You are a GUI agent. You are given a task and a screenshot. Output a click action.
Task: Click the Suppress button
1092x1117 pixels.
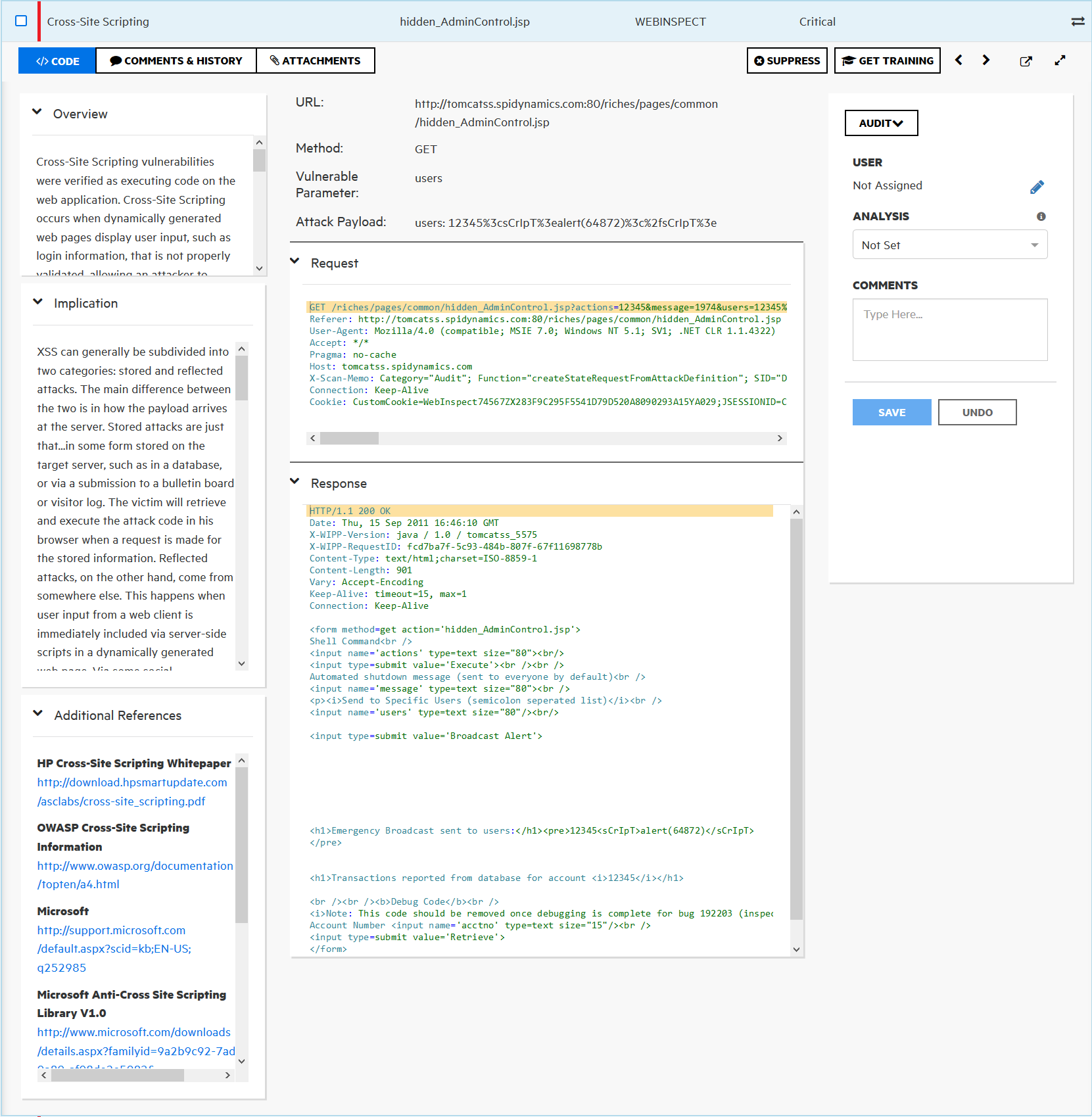point(787,61)
